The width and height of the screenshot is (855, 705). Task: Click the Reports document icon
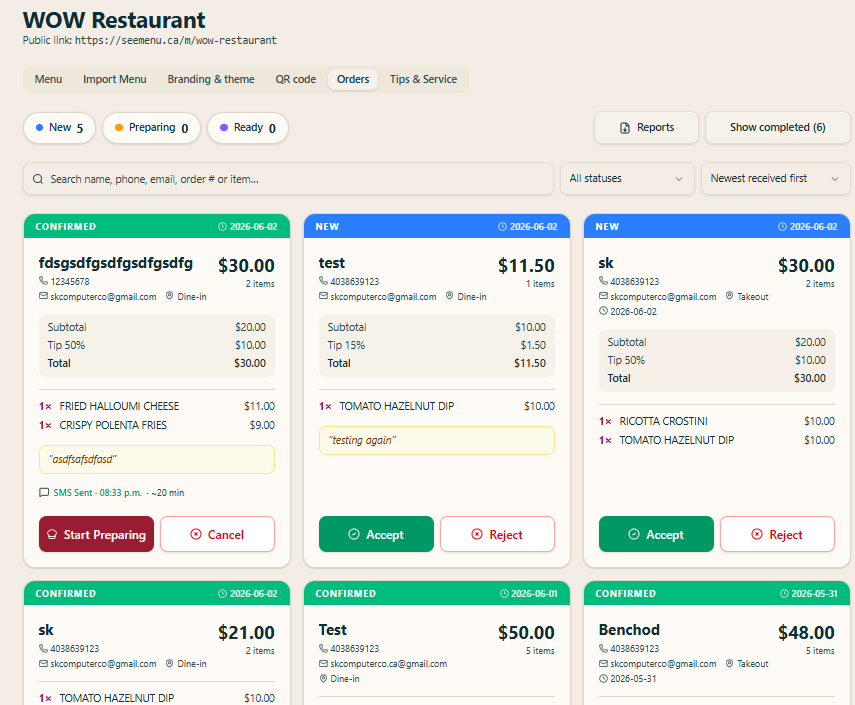[x=625, y=128]
